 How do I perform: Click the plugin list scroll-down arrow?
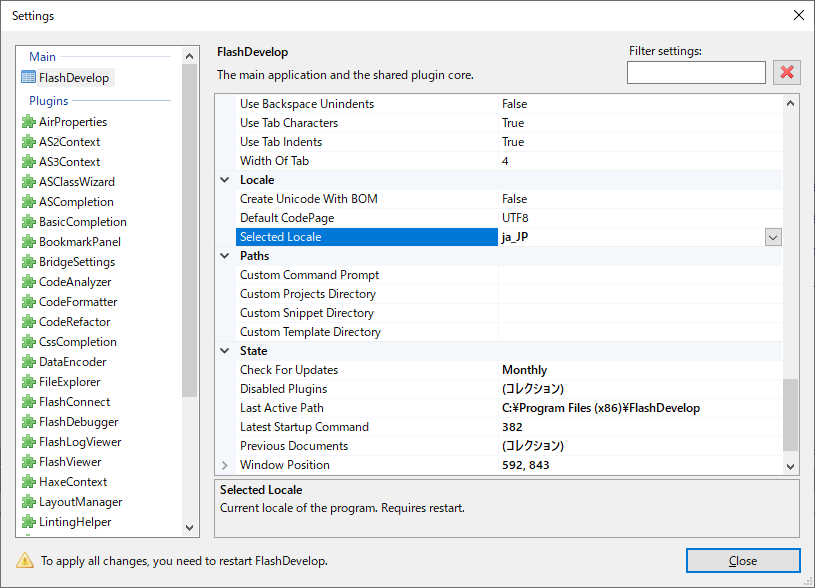190,528
